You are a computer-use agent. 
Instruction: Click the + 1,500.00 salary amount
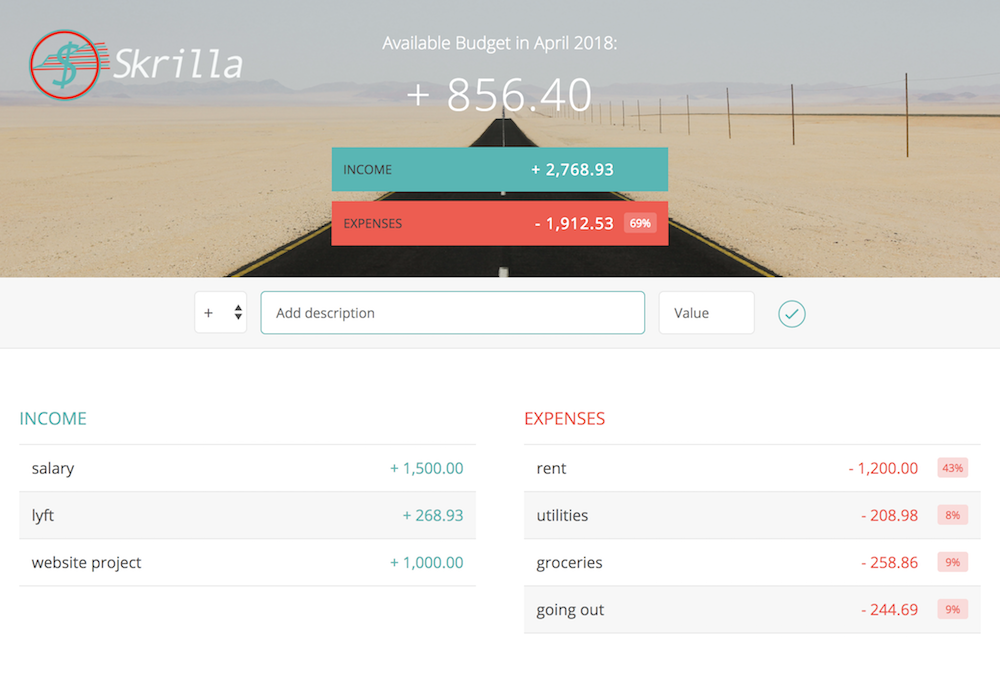[427, 468]
